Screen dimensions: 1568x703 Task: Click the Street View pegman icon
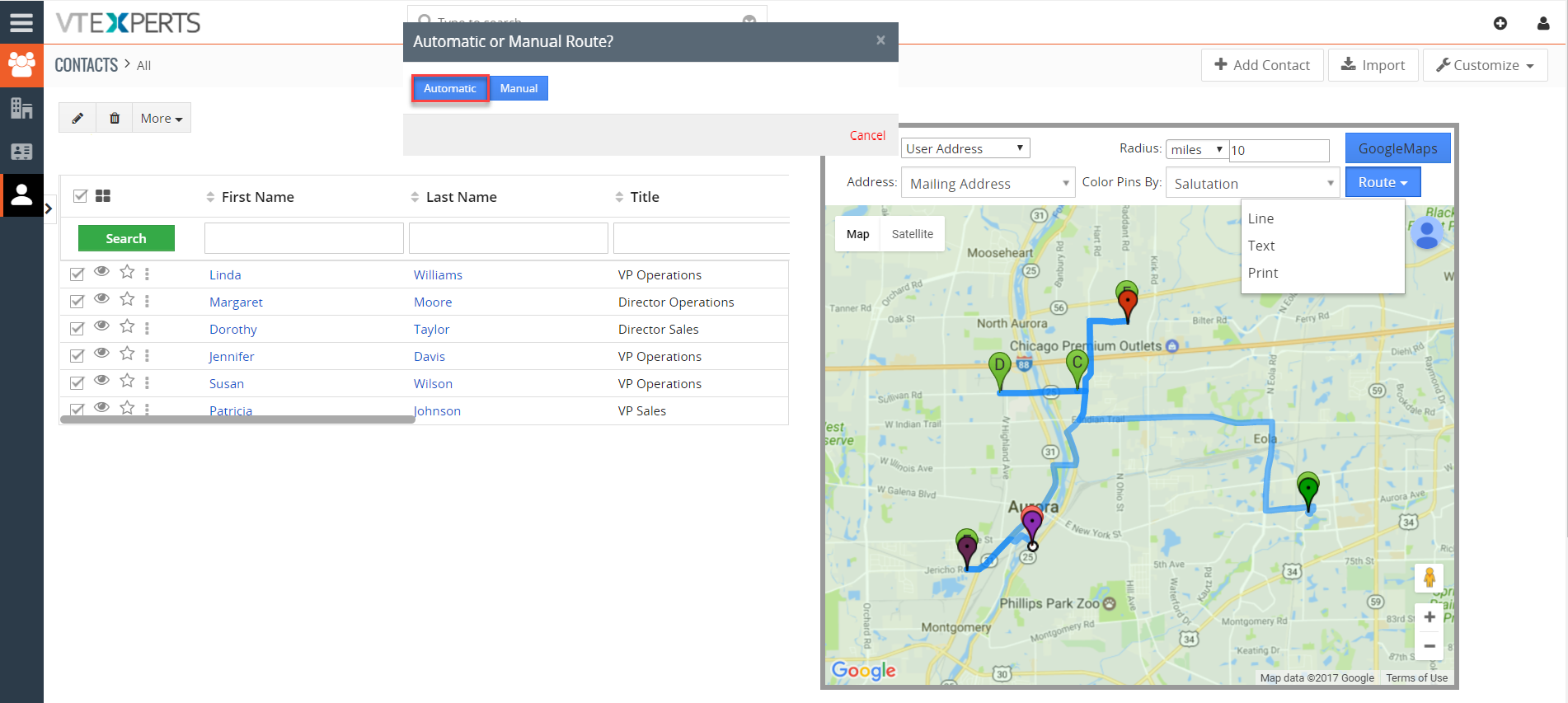pos(1429,578)
